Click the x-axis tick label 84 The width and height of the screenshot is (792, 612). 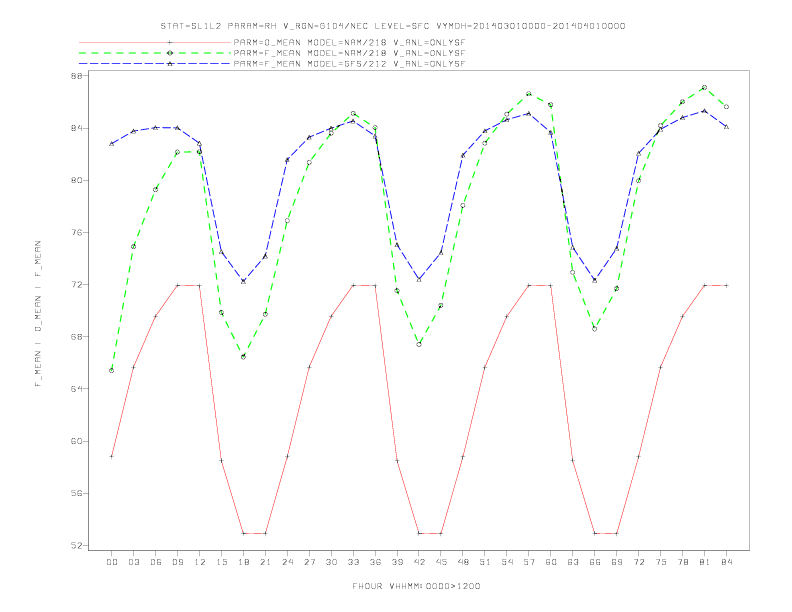(x=727, y=562)
